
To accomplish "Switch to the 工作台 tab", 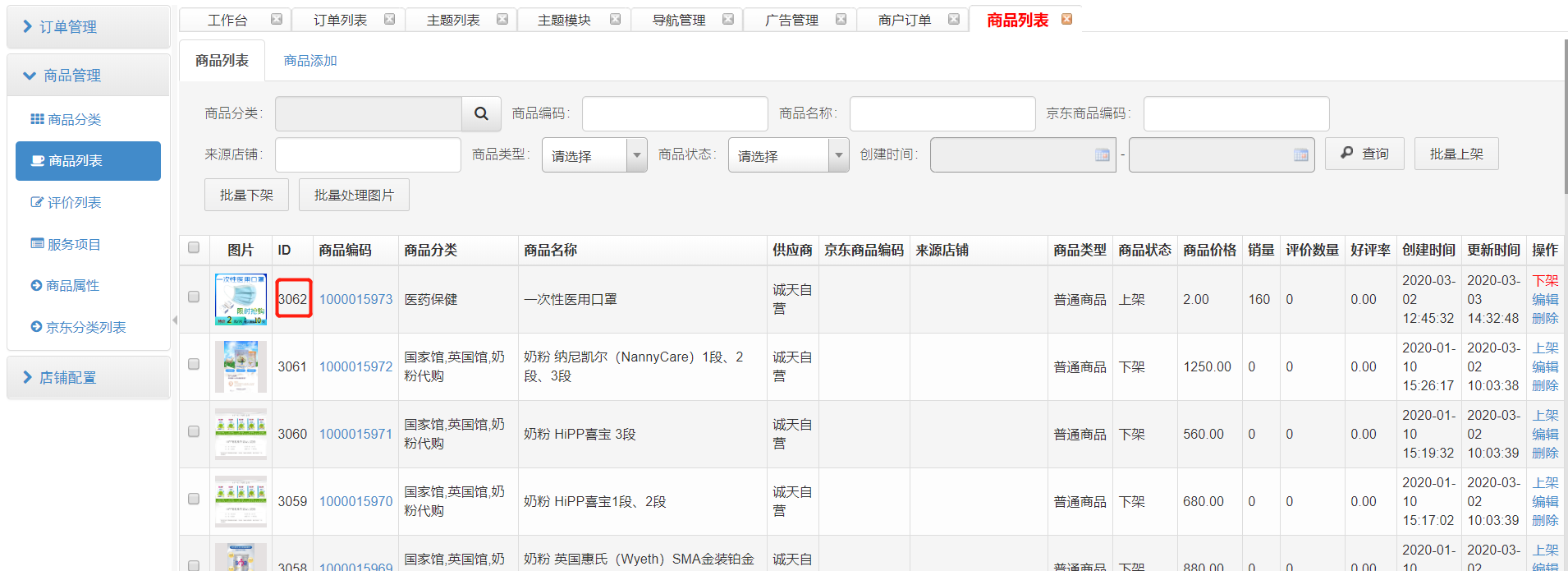I will pyautogui.click(x=227, y=20).
